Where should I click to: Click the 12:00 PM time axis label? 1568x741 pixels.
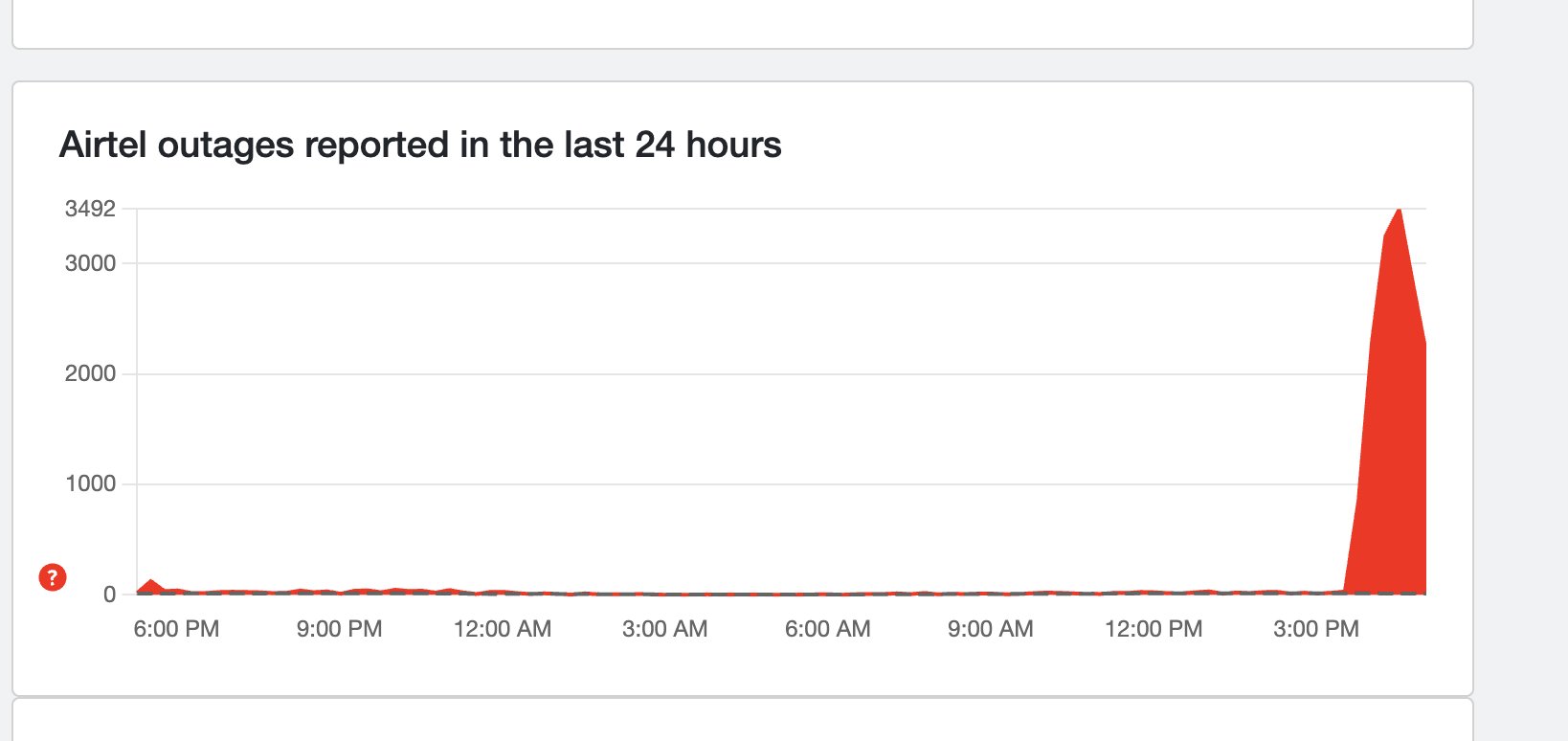pyautogui.click(x=1154, y=629)
